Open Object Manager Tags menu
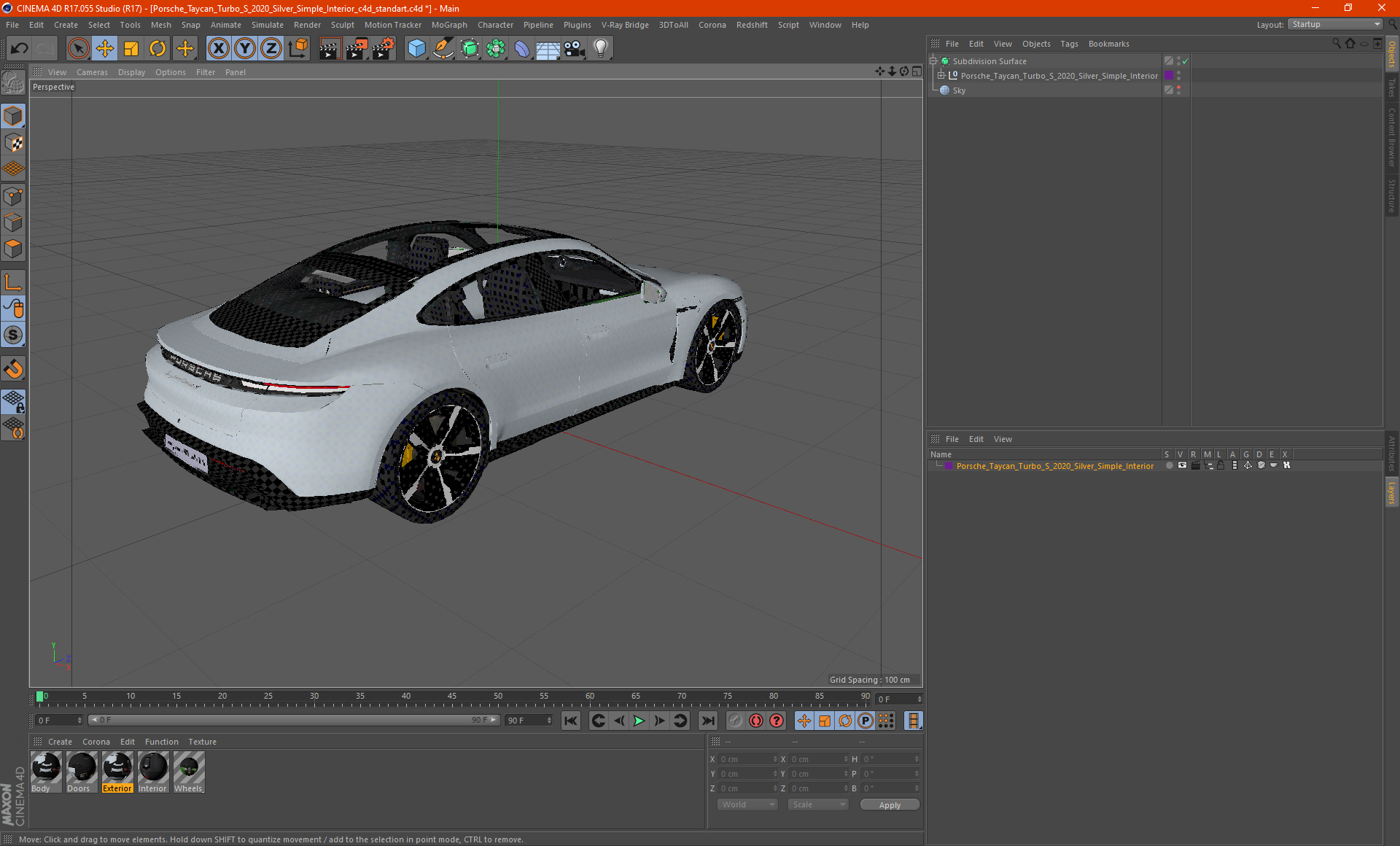 [1069, 44]
